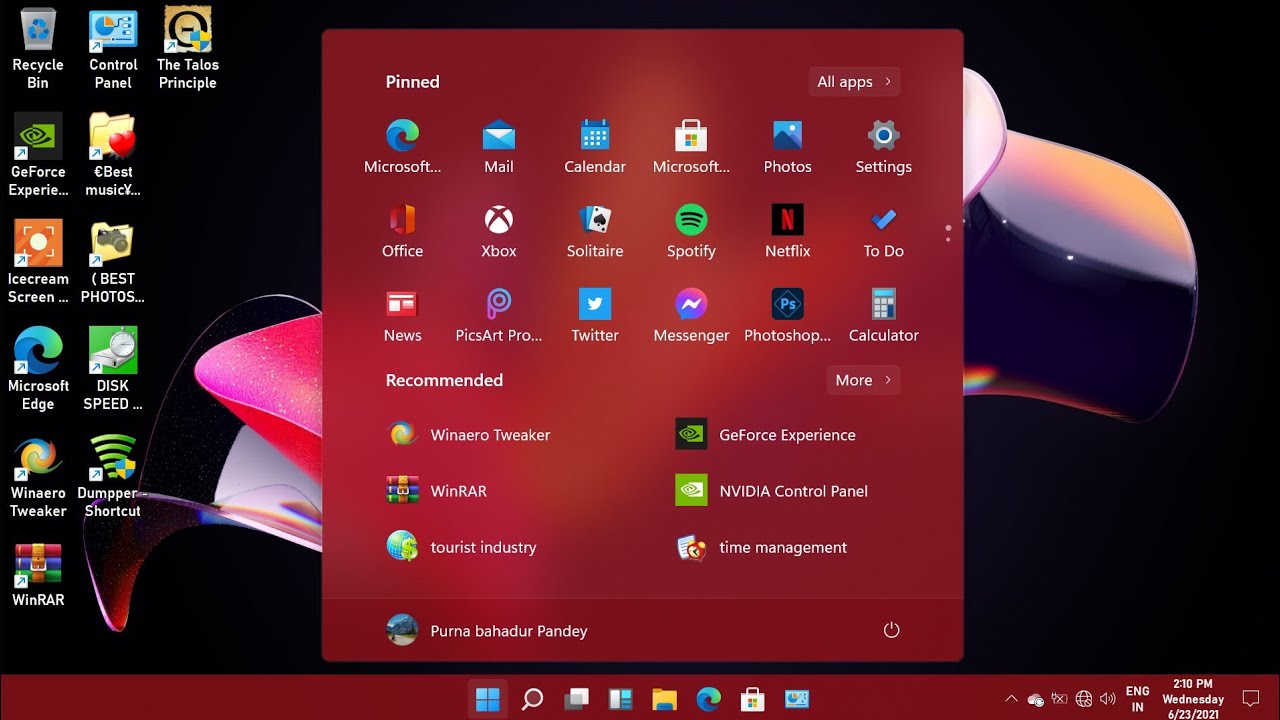Open recommended WinRAR entry

[x=437, y=491]
